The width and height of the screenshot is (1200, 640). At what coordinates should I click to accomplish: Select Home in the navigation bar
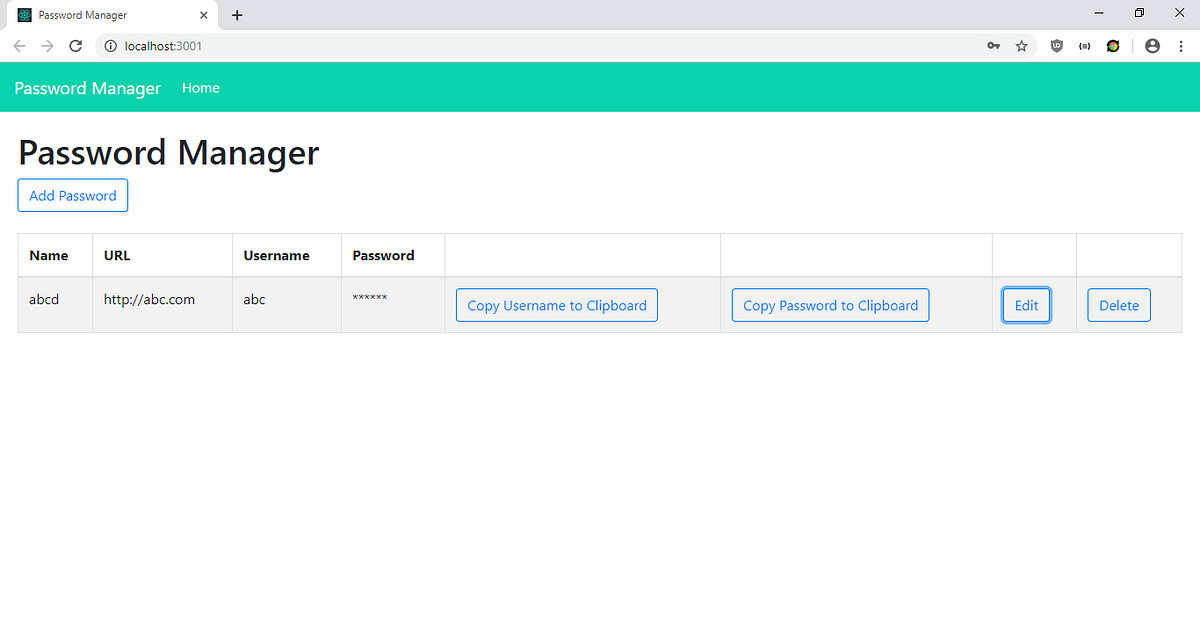point(200,87)
